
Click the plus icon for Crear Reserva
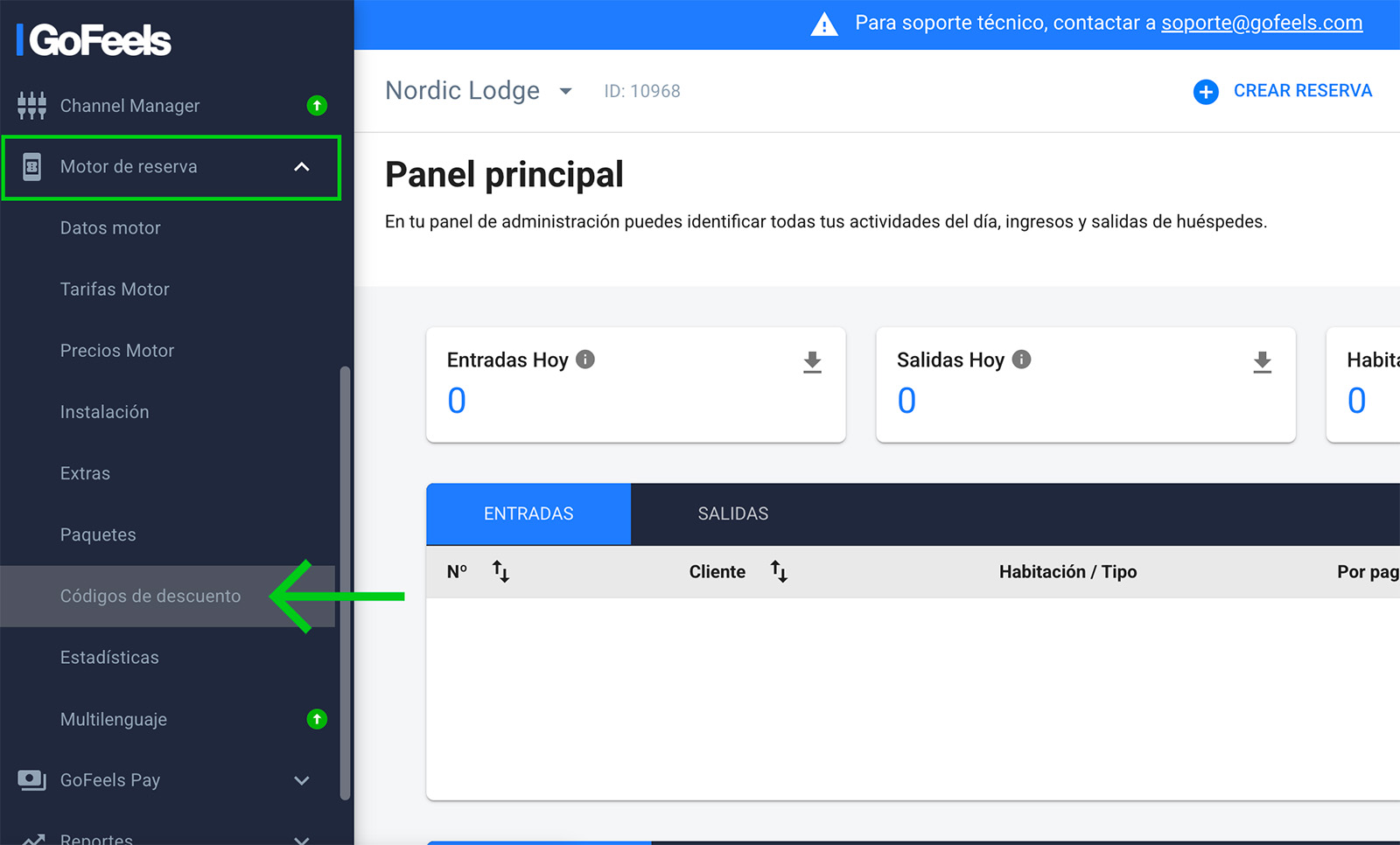pos(1206,92)
